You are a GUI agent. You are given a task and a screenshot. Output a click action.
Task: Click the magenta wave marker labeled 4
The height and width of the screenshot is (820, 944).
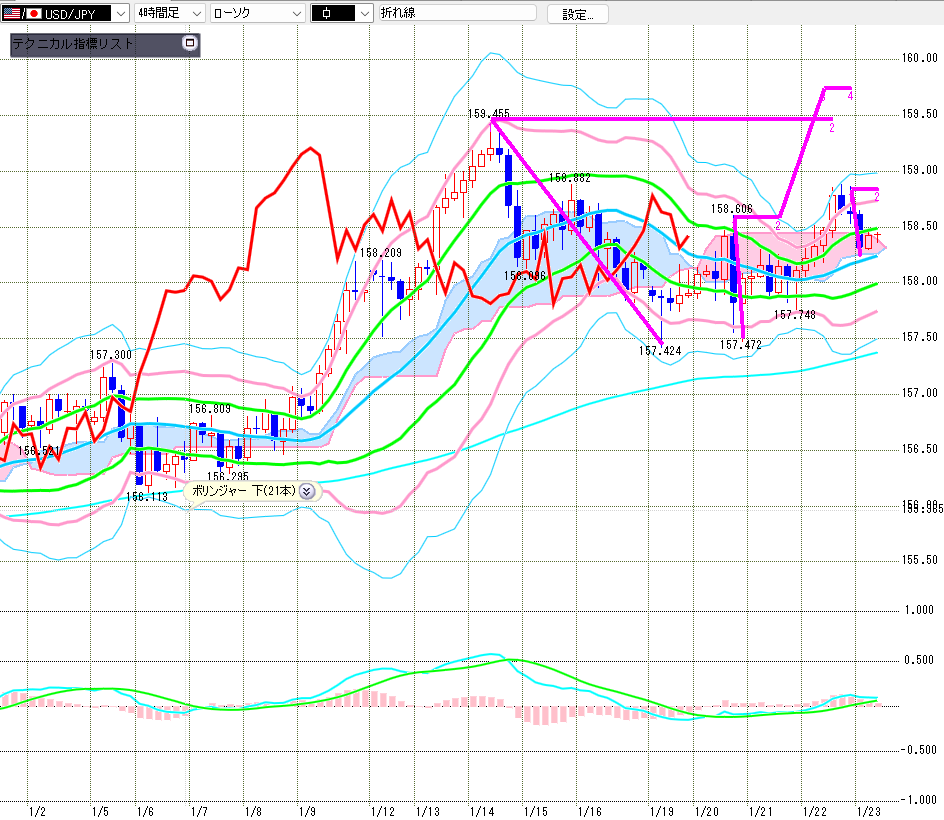pos(850,96)
